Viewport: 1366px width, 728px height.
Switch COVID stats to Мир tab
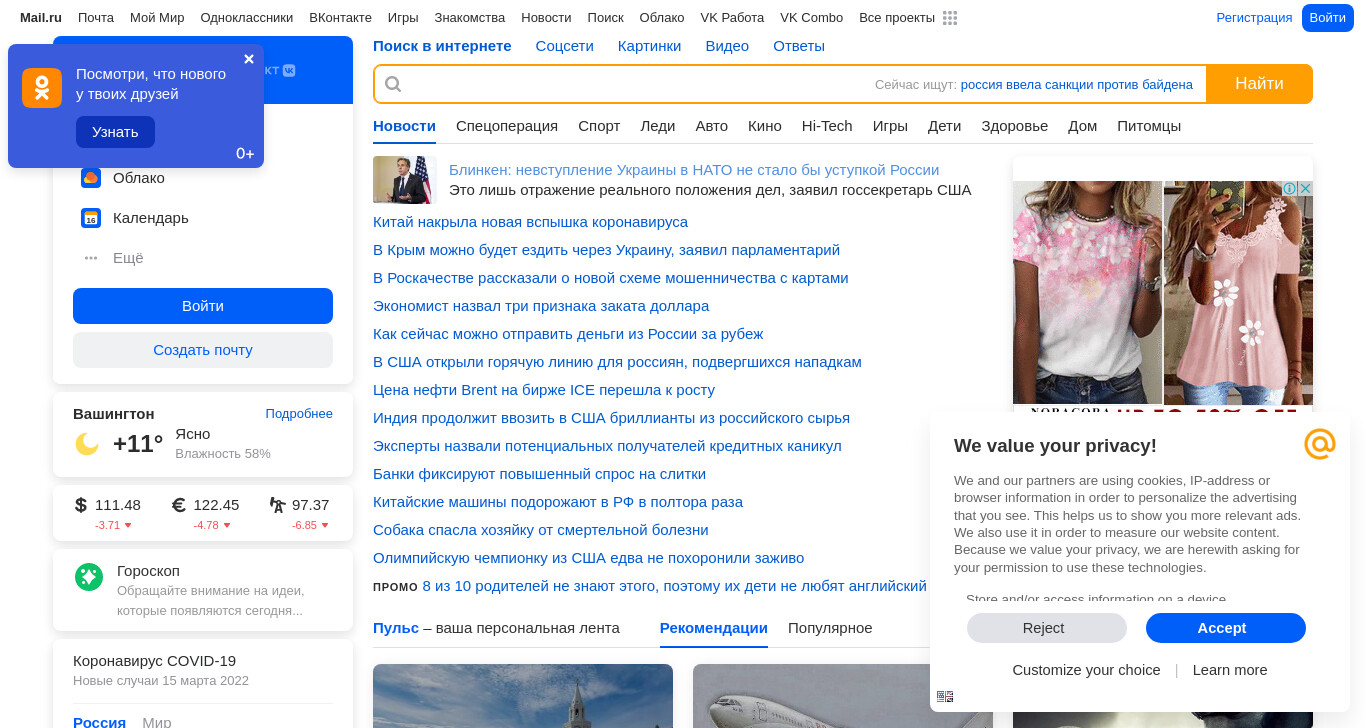157,721
